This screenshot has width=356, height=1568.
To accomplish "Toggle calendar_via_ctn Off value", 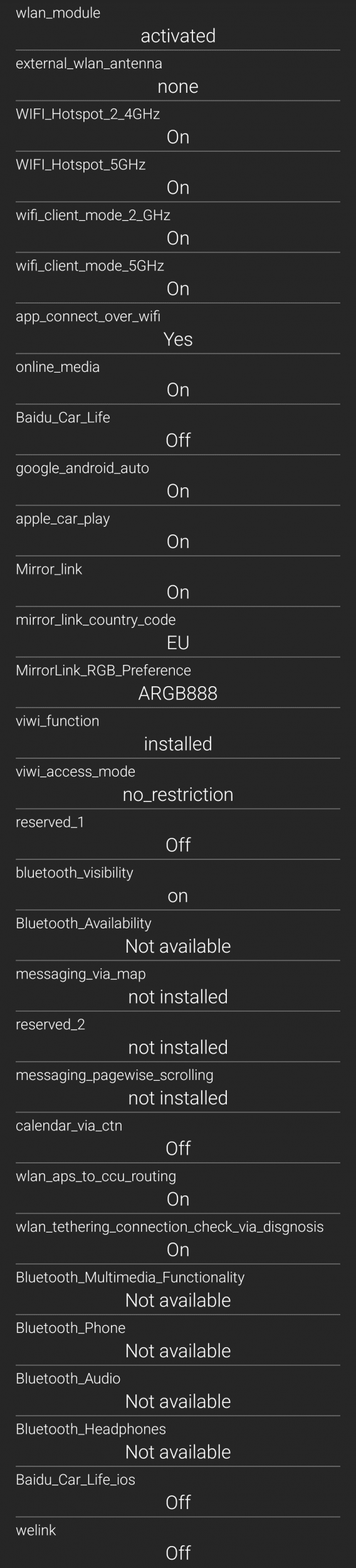I will (x=178, y=1148).
